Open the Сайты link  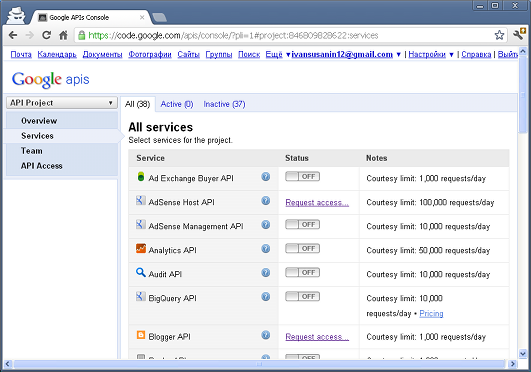click(189, 54)
